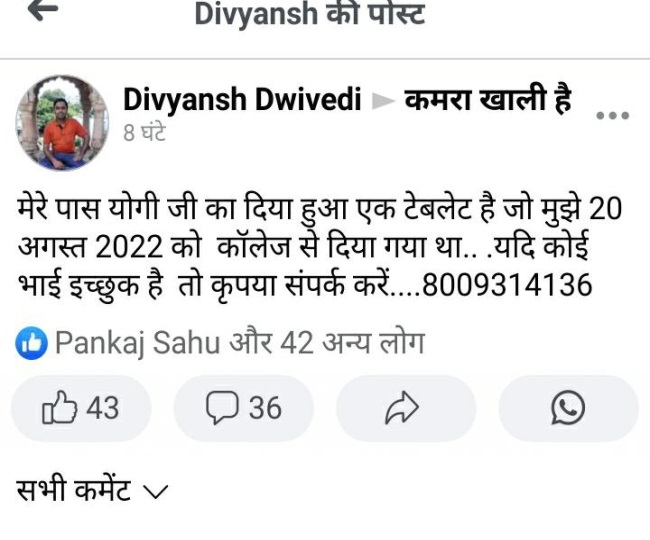View Pankaj Sahu और 42 अन्य लोग reactions
The image size is (650, 540).
coord(240,343)
